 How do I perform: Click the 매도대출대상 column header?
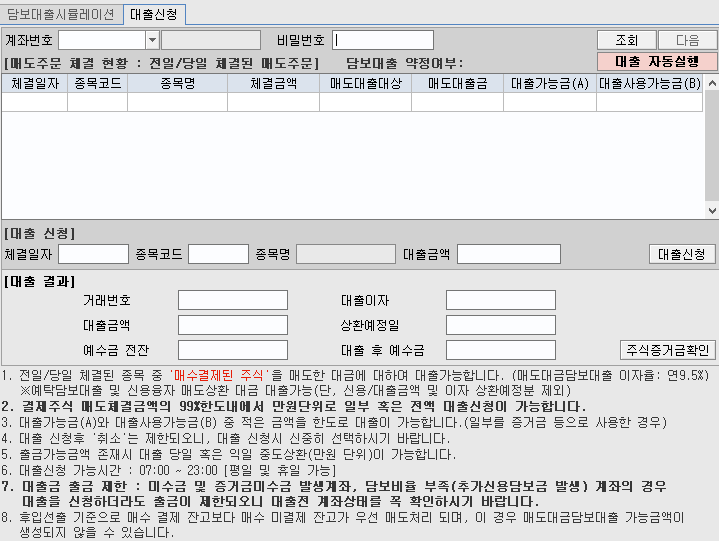[366, 83]
